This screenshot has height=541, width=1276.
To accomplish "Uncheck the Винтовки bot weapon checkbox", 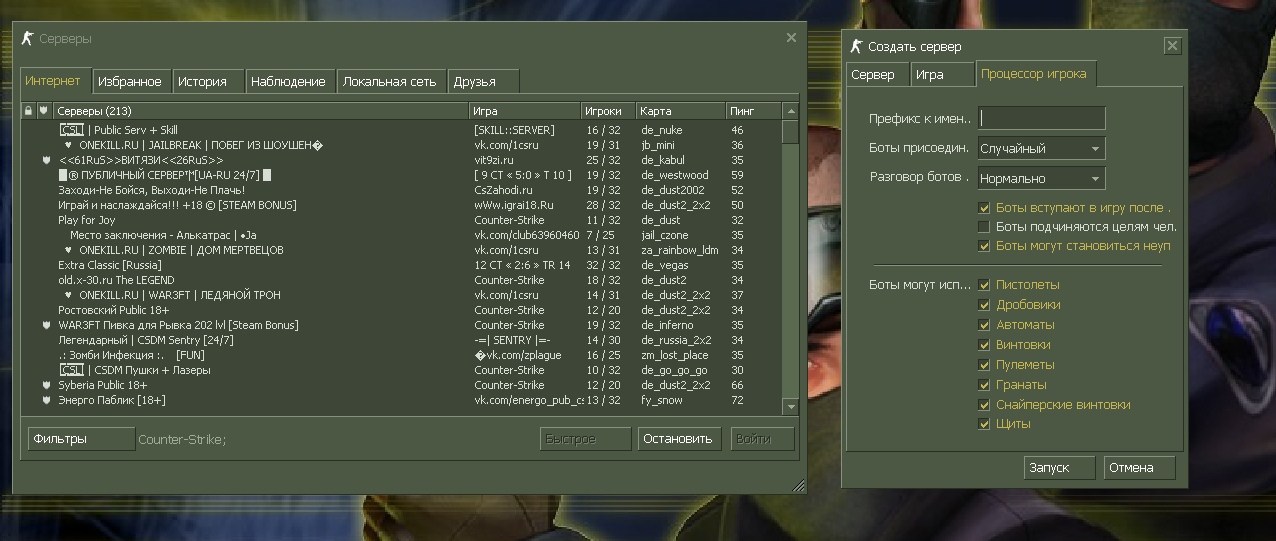I will click(984, 345).
